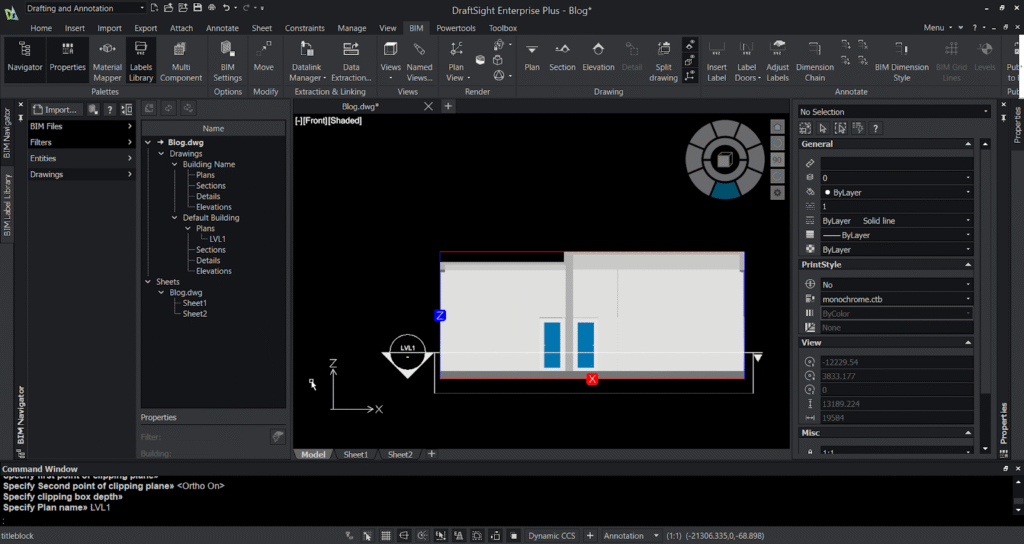Switch to the Sheet1 tab

coord(356,454)
